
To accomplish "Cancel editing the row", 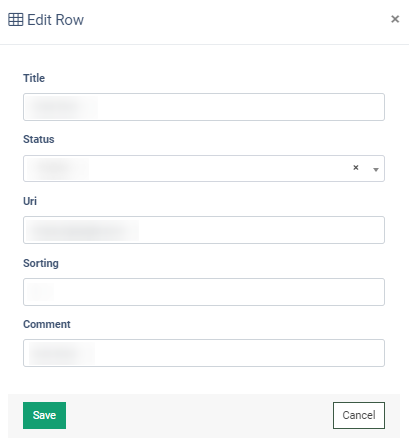I will click(x=359, y=415).
